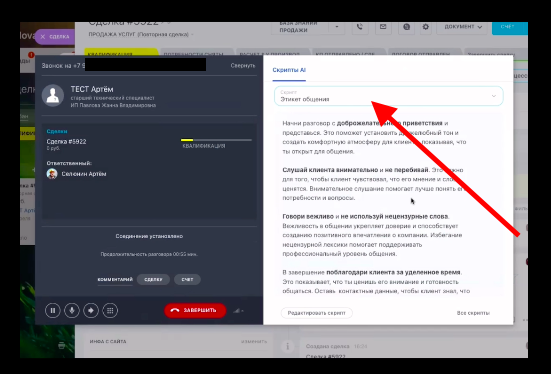This screenshot has width=551, height=374.
Task: Open the Все скрипты link
Action: pos(473,313)
